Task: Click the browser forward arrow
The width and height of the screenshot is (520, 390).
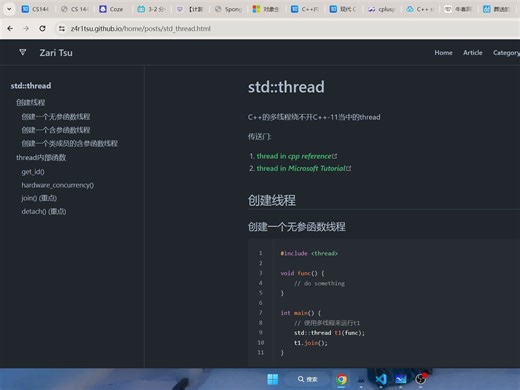Action: [26, 29]
